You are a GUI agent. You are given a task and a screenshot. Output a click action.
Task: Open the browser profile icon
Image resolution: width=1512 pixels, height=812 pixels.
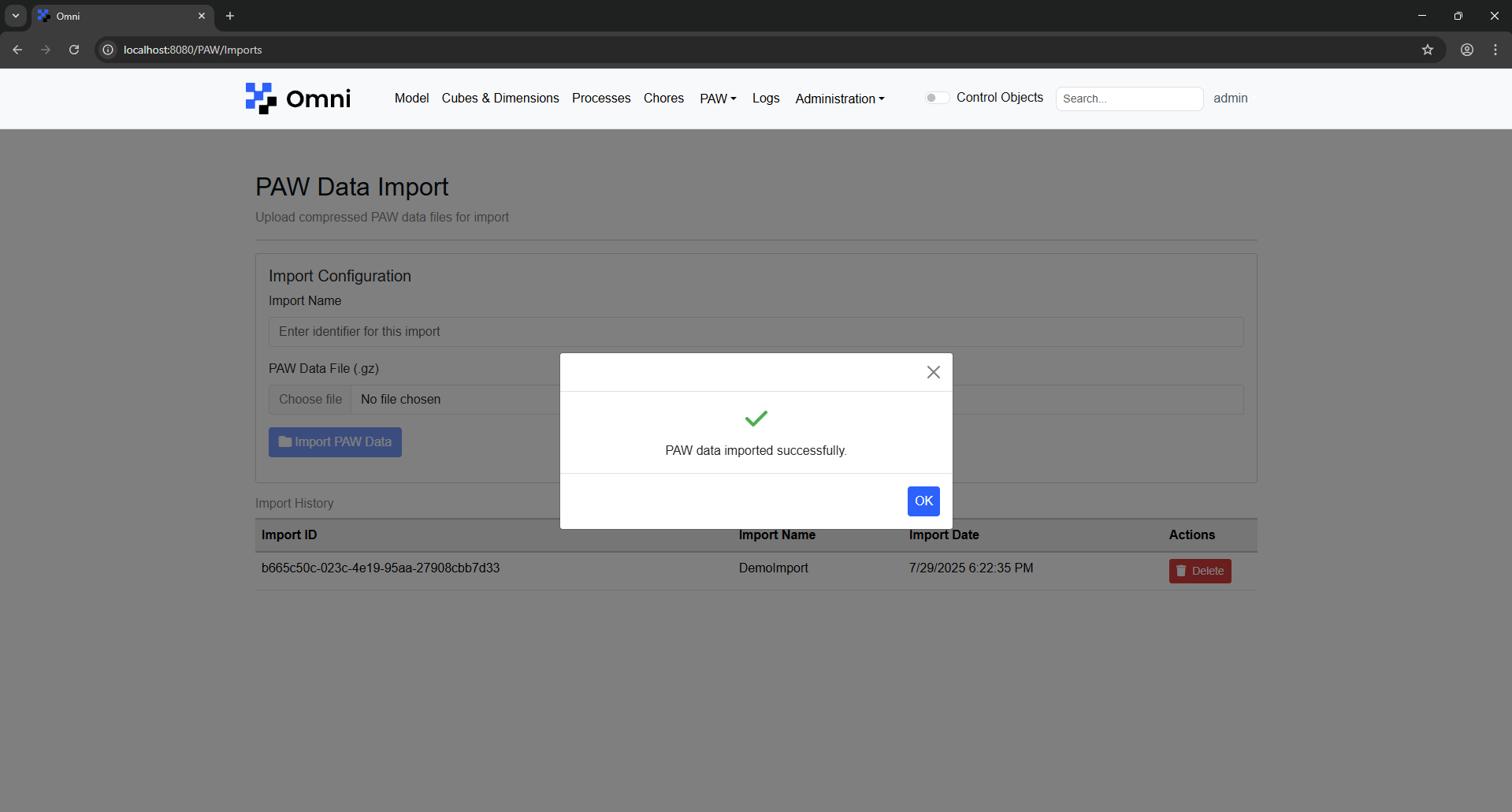[1467, 50]
